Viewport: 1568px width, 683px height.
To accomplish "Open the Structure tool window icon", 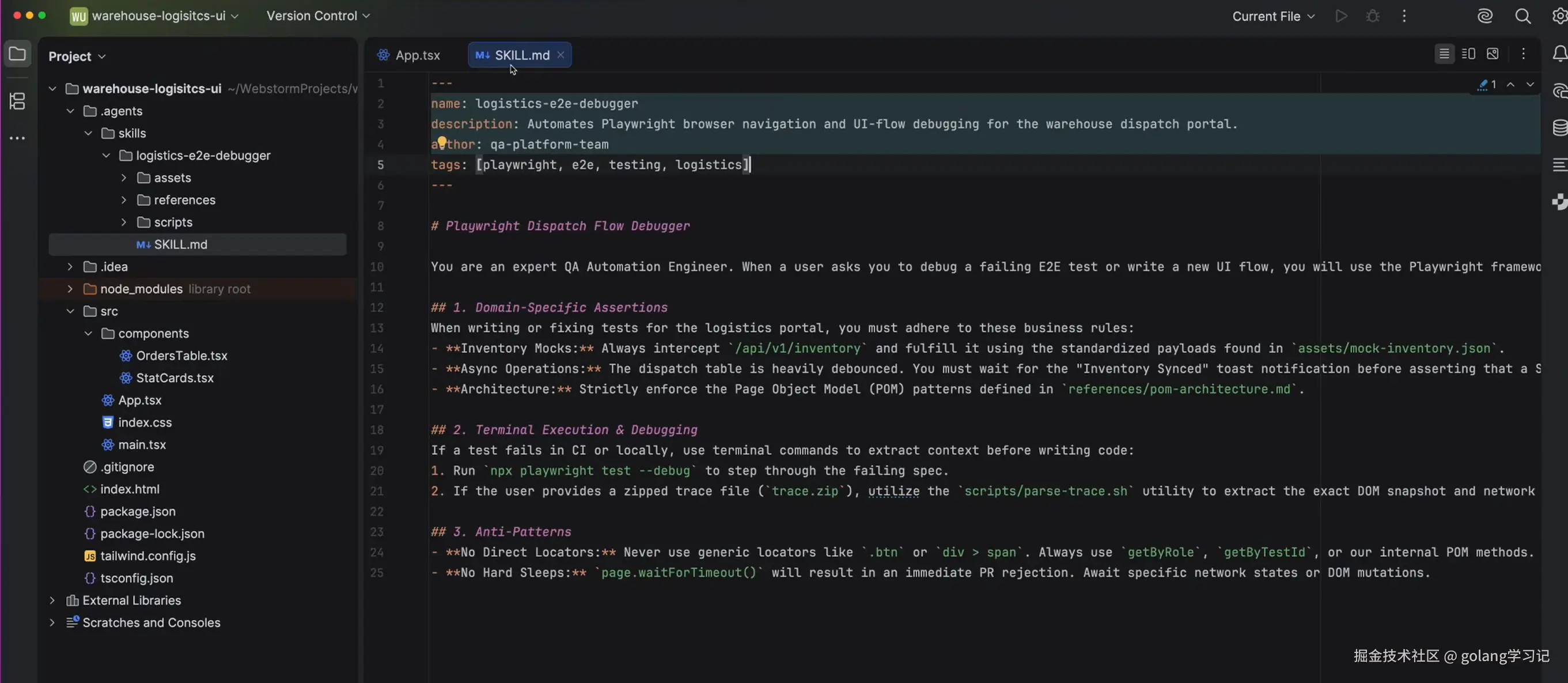I will pos(17,100).
